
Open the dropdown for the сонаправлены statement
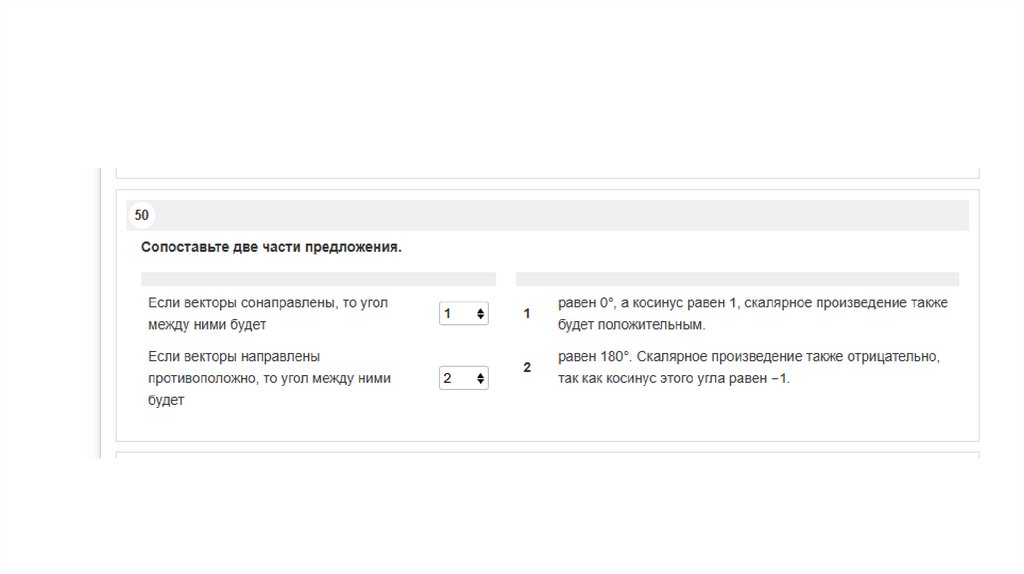[x=463, y=314]
